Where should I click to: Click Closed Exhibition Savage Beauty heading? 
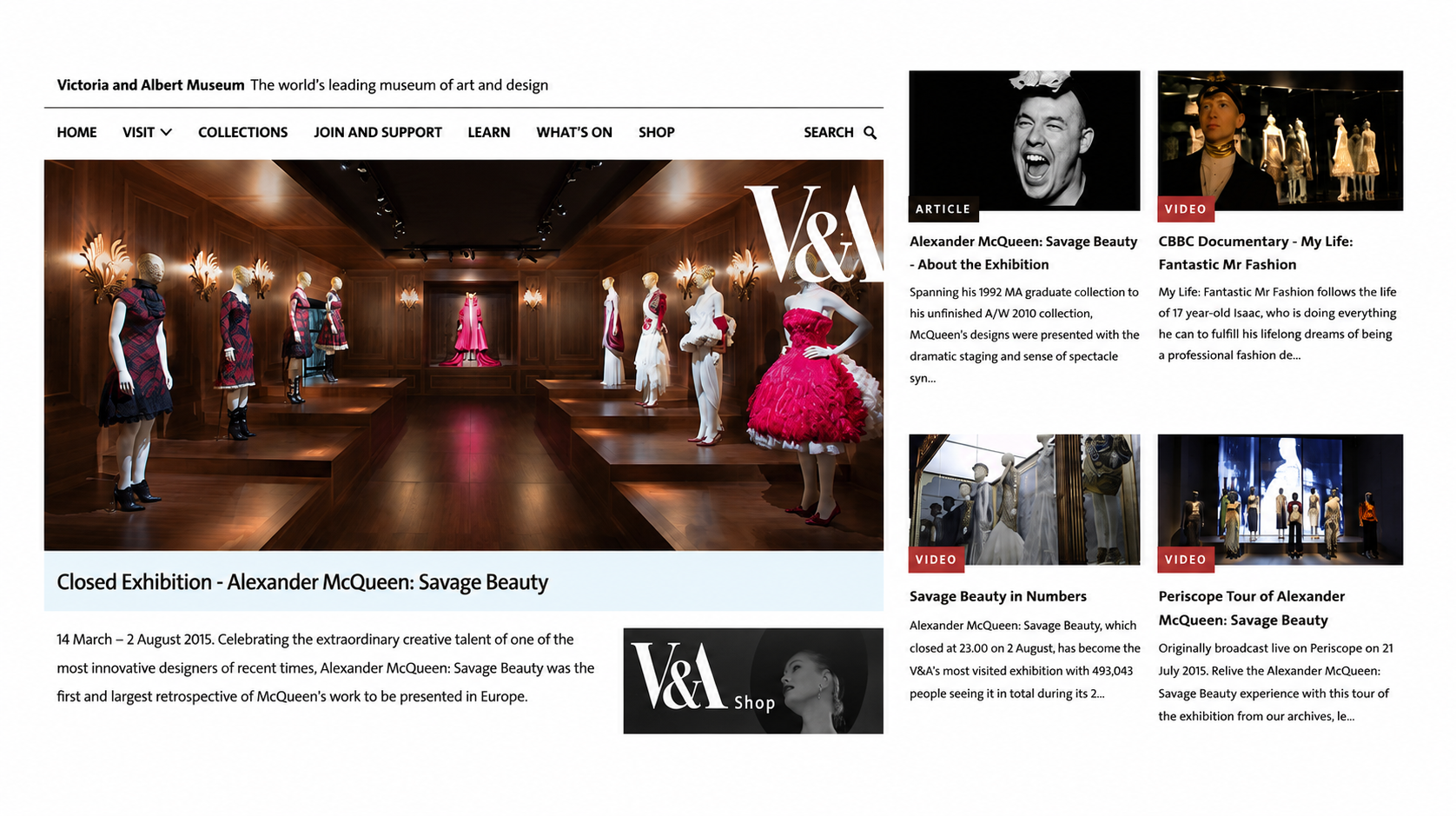(x=302, y=581)
